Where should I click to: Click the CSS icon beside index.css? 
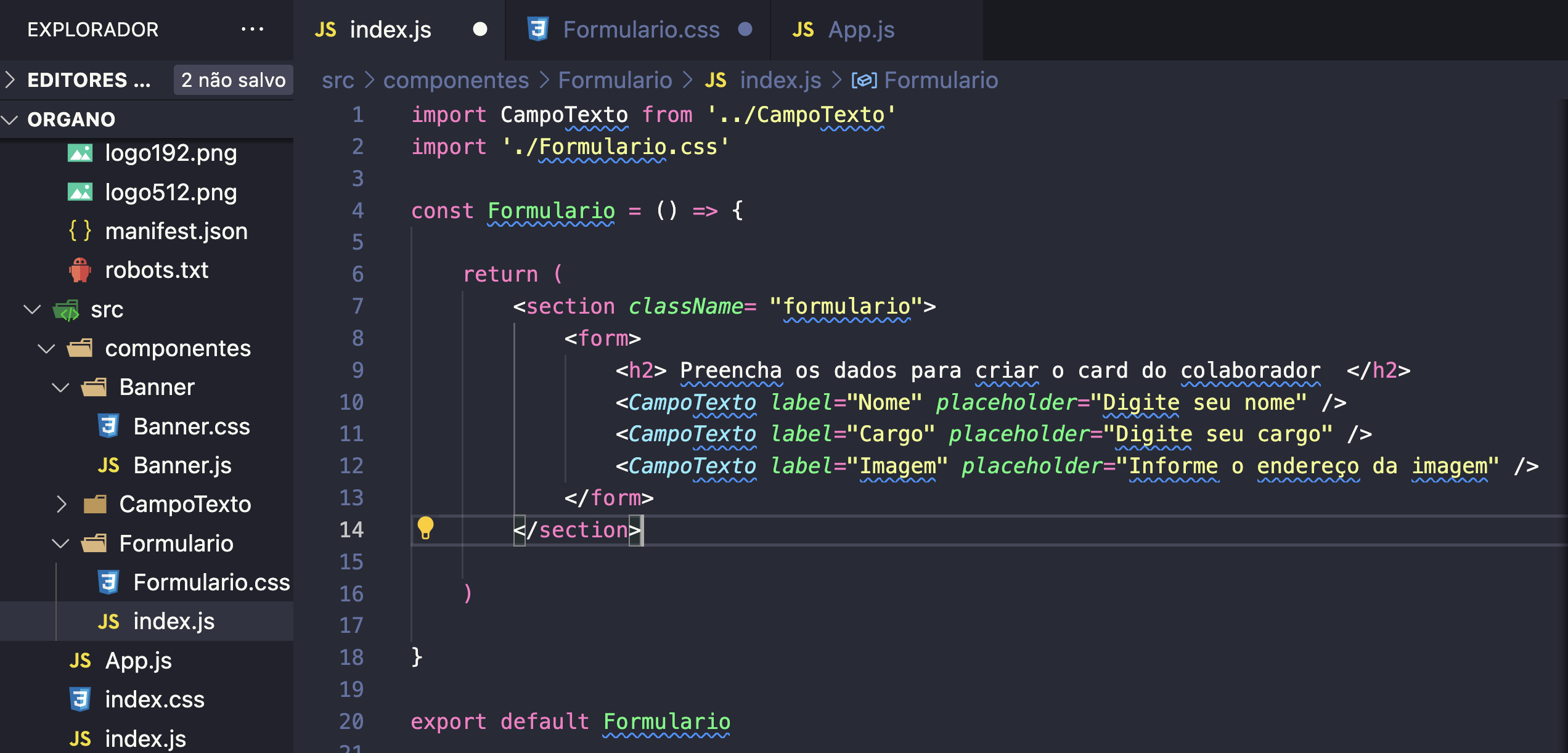tap(80, 699)
